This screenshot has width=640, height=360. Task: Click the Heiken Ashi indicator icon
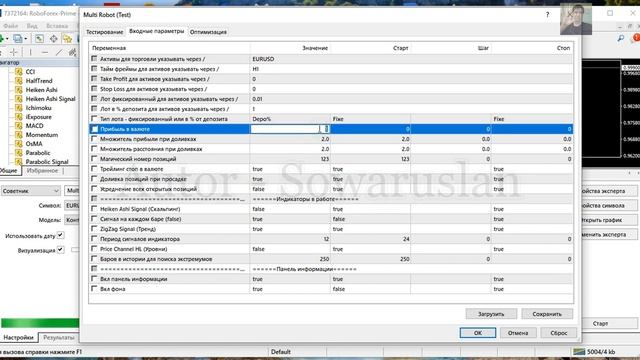pyautogui.click(x=18, y=90)
